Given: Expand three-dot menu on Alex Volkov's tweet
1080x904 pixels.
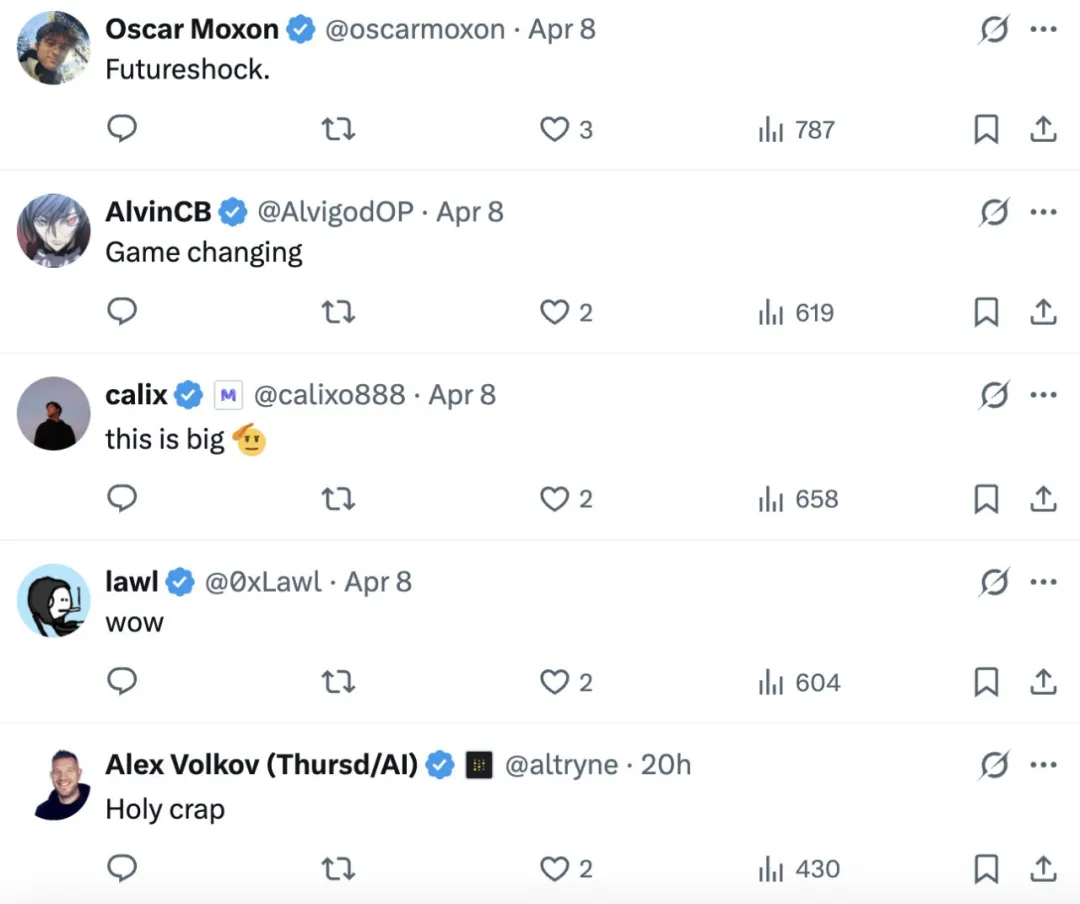Looking at the screenshot, I should pos(1043,765).
